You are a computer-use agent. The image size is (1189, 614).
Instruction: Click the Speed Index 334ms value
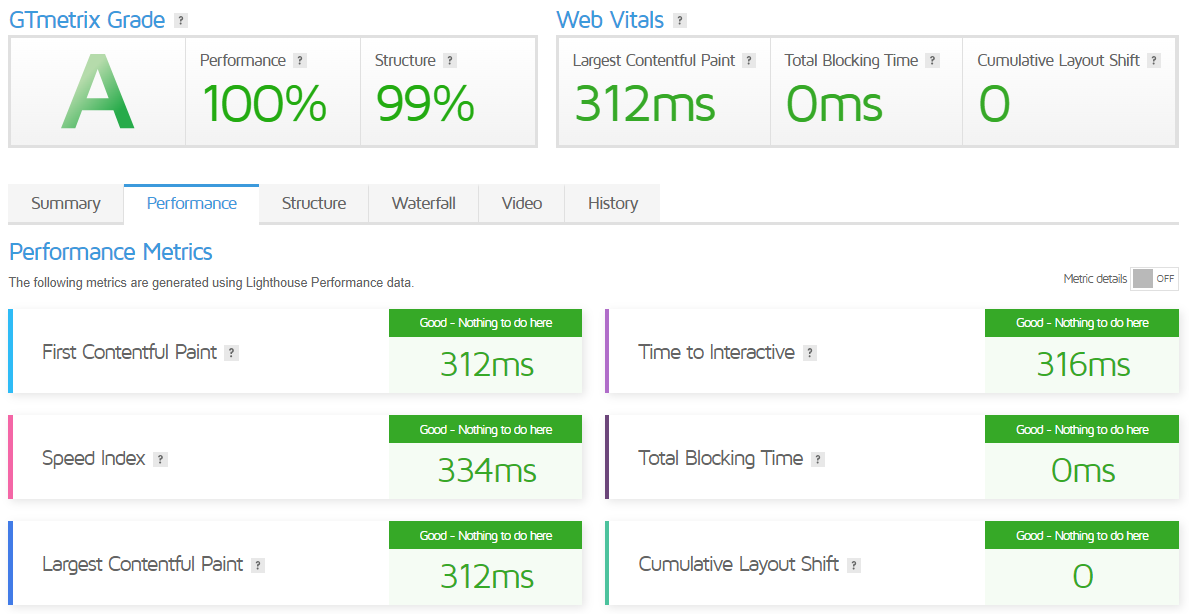coord(487,471)
